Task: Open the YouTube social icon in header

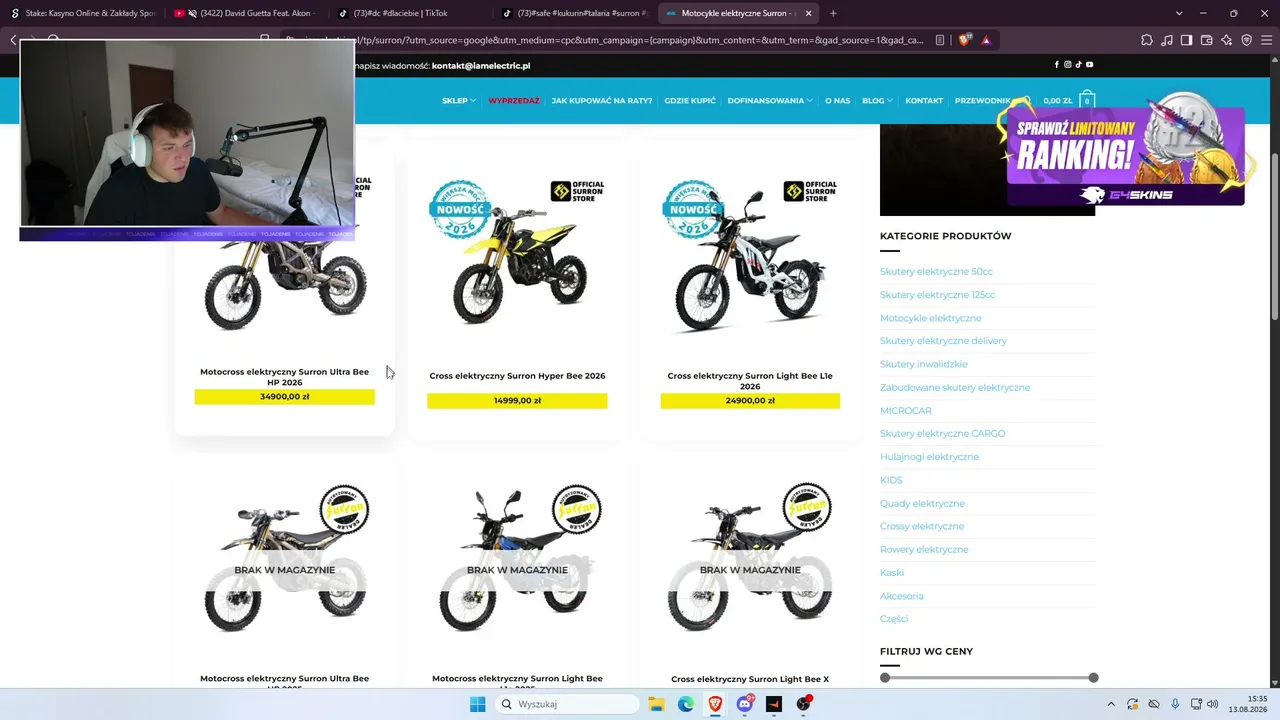Action: [1090, 65]
